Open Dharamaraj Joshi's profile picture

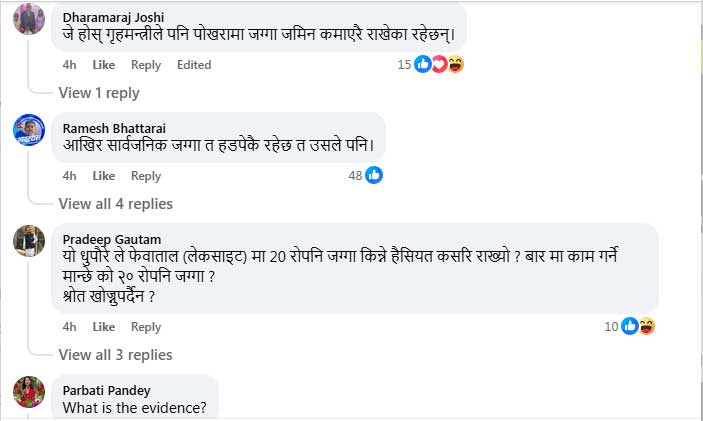(x=29, y=19)
